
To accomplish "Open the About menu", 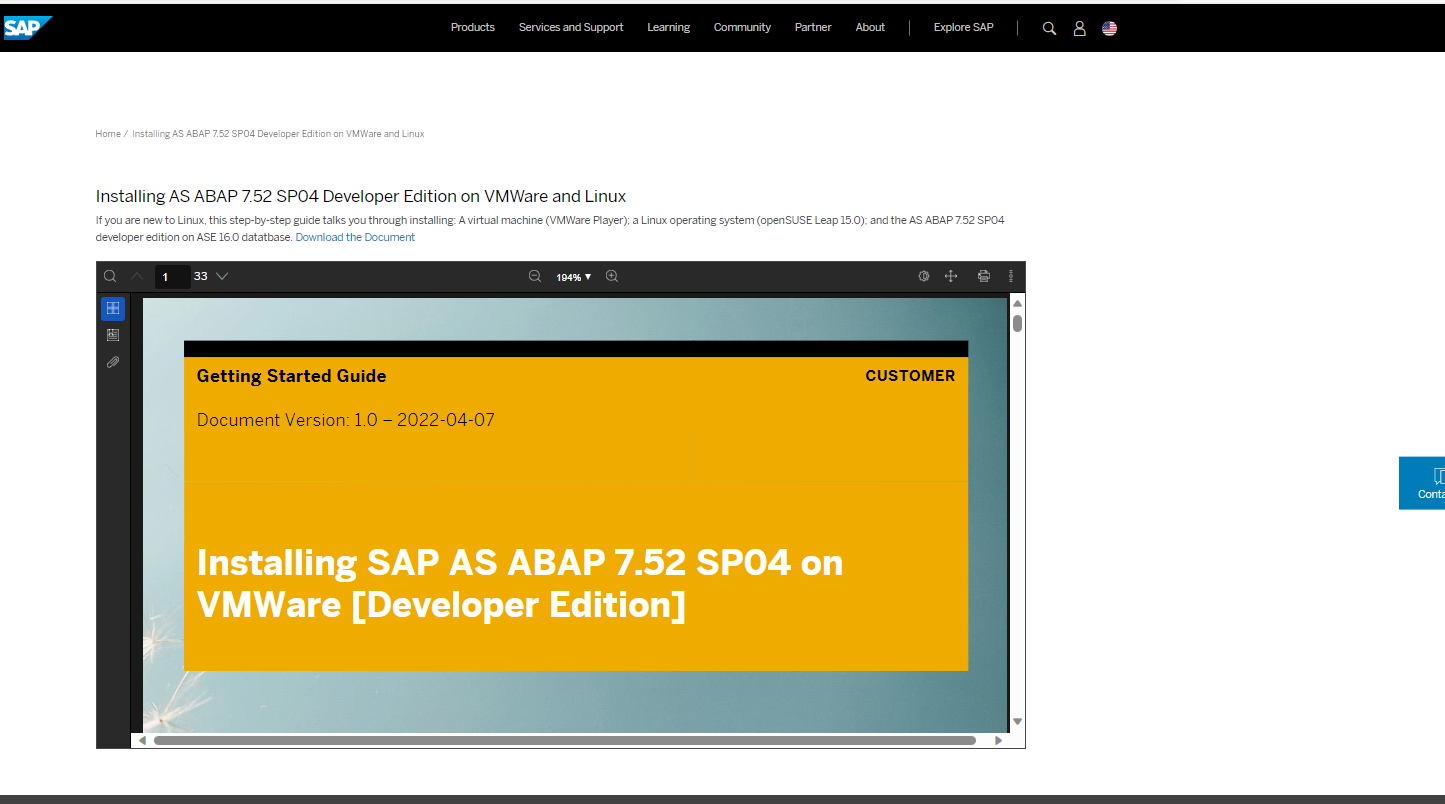I will pyautogui.click(x=870, y=27).
